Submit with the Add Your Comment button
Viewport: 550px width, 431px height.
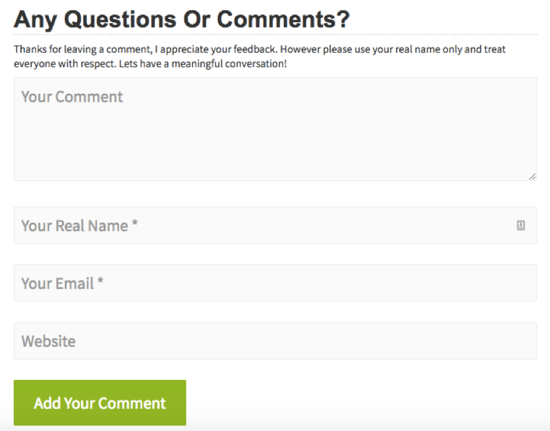[x=100, y=403]
